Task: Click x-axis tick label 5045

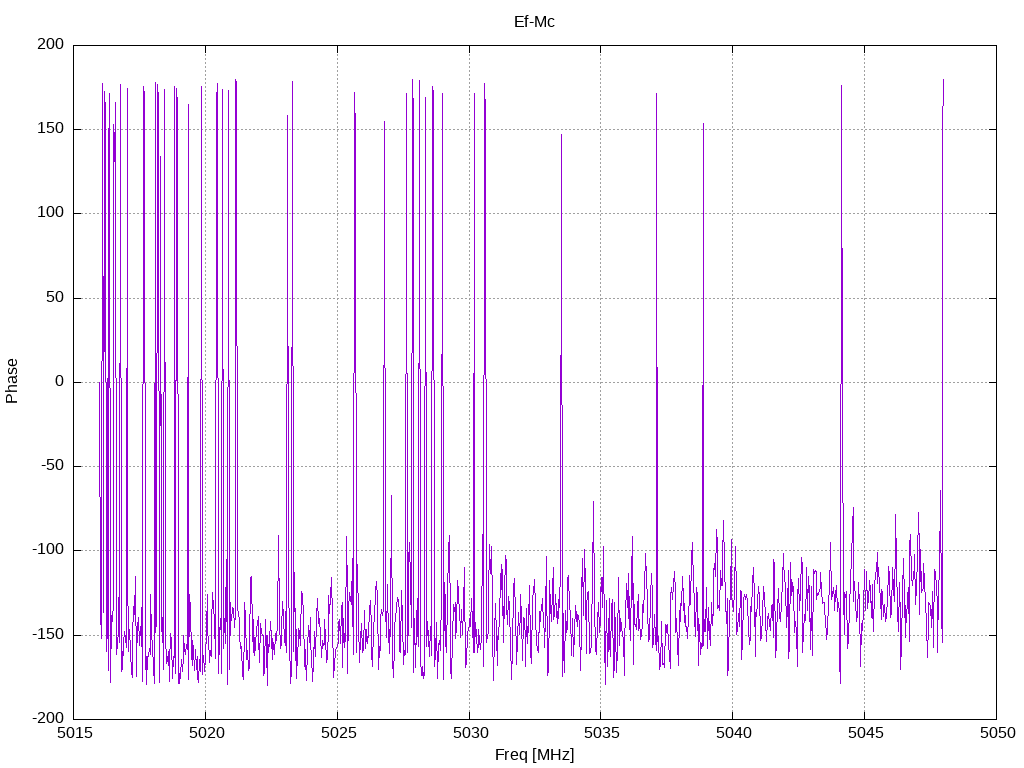Action: pyautogui.click(x=865, y=733)
